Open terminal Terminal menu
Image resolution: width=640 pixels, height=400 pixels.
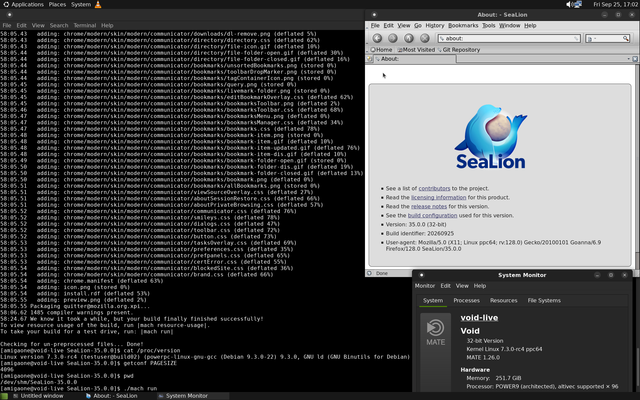tap(84, 25)
